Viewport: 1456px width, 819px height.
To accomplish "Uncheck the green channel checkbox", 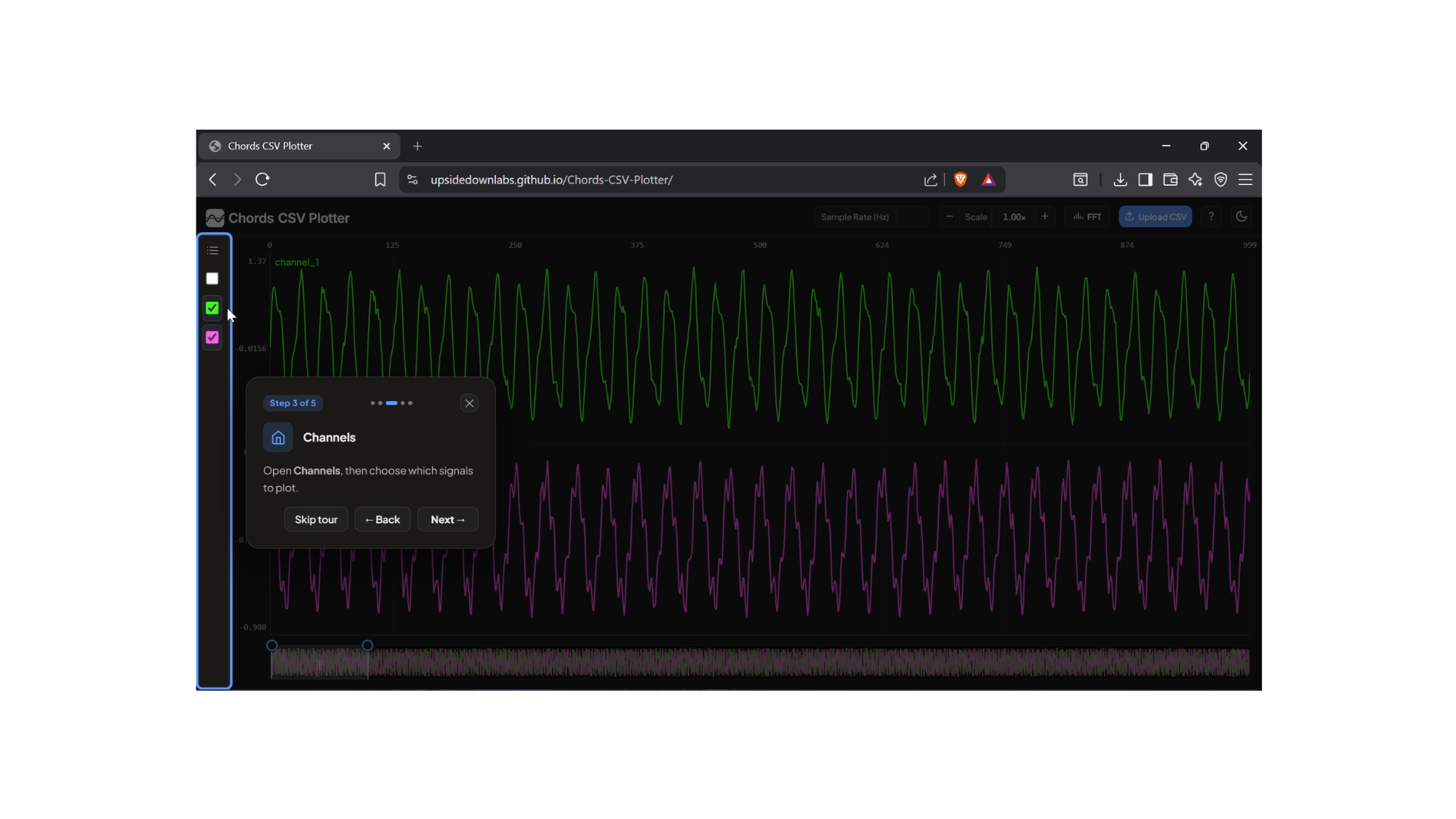I will click(212, 308).
